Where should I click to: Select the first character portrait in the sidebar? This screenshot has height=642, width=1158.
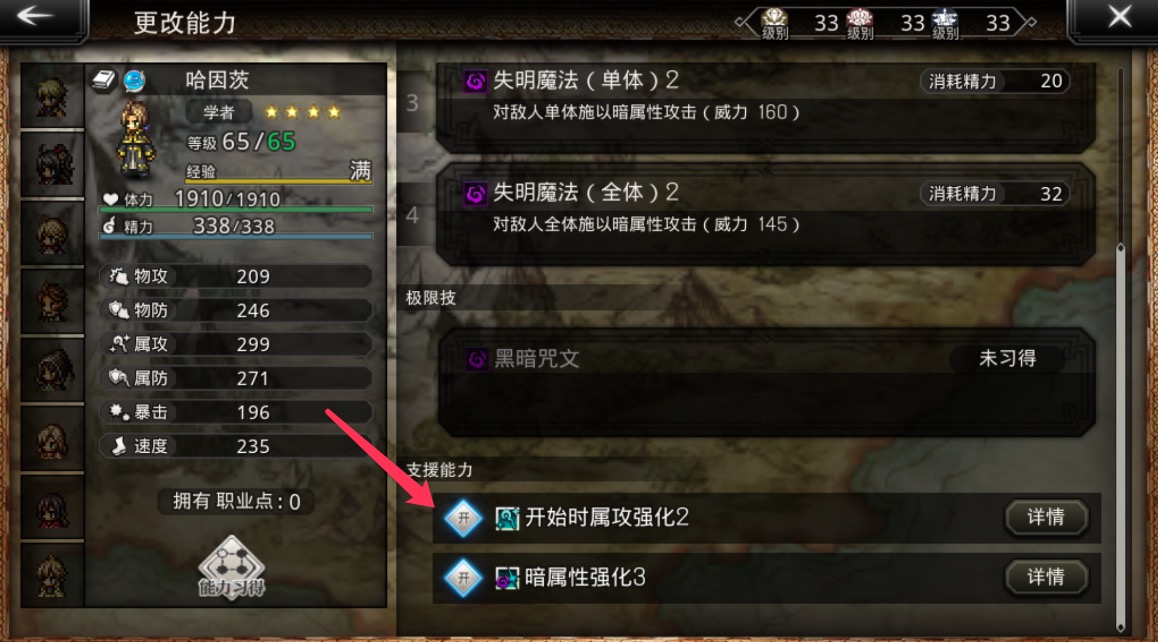[x=52, y=97]
